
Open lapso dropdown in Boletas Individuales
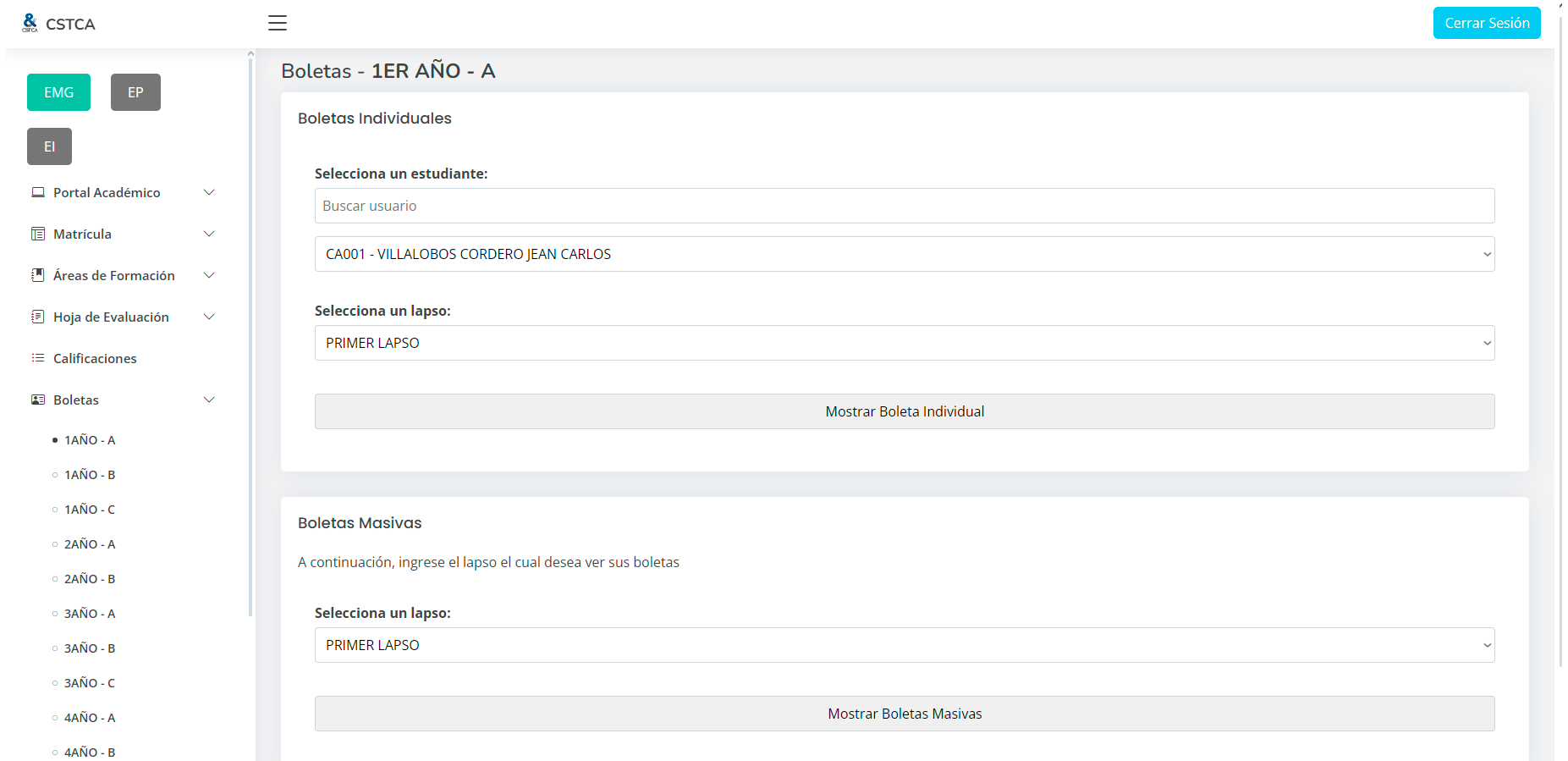904,343
